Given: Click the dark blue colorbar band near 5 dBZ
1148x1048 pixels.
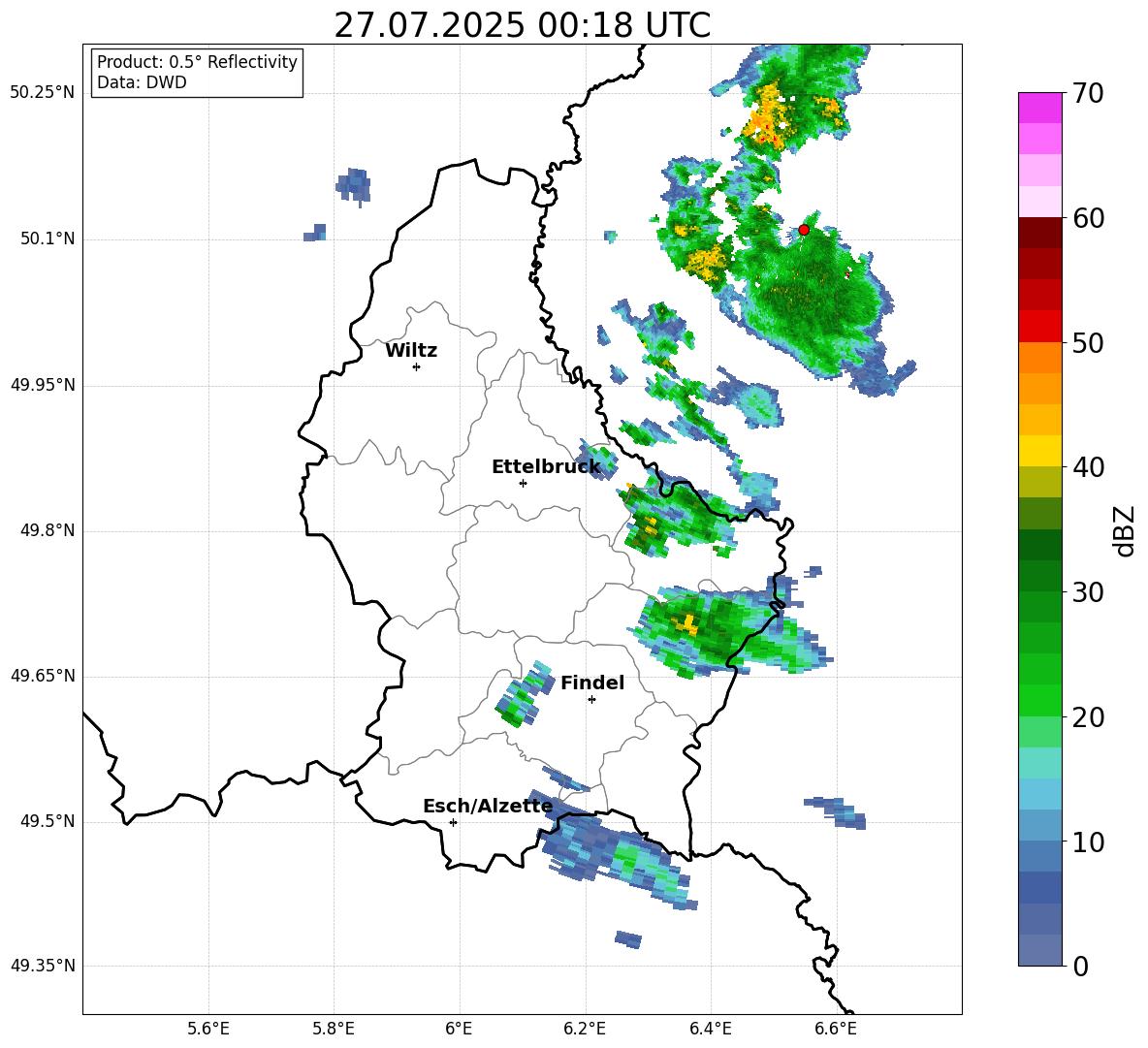Looking at the screenshot, I should pos(1039,887).
